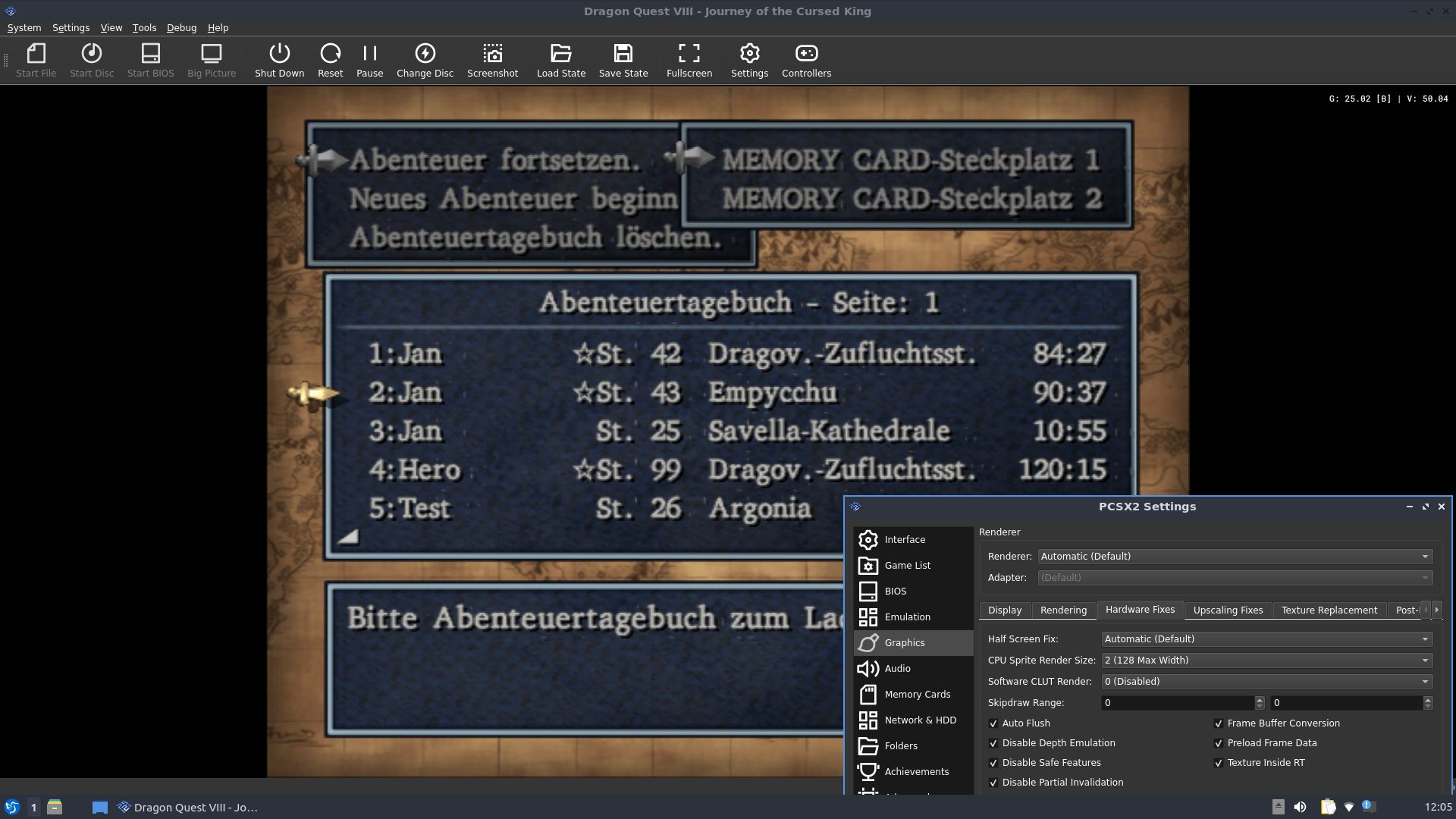
Task: Open the Debug menu
Action: click(181, 27)
